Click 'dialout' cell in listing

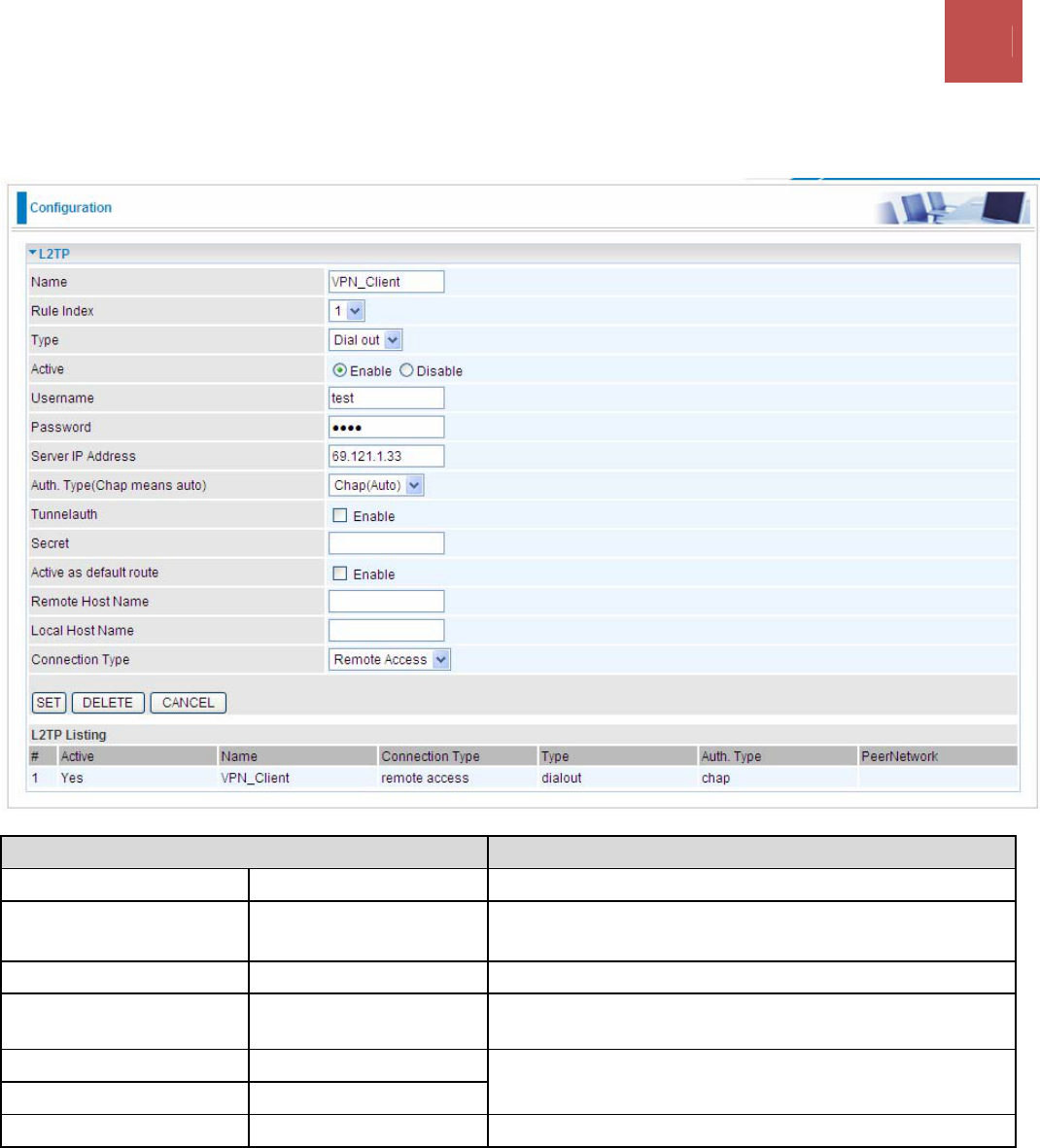coord(562,779)
